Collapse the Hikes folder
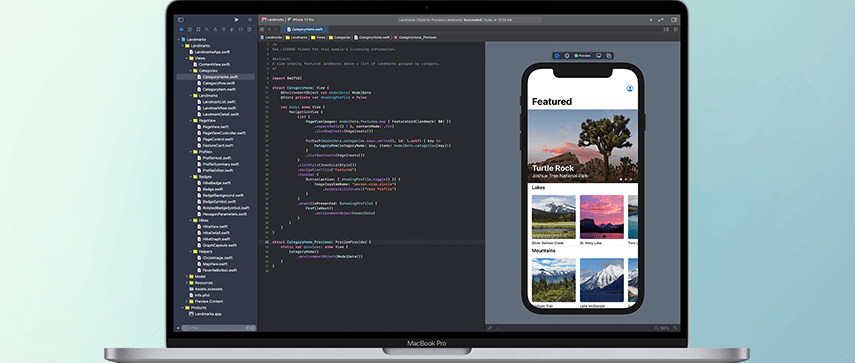 [x=191, y=220]
